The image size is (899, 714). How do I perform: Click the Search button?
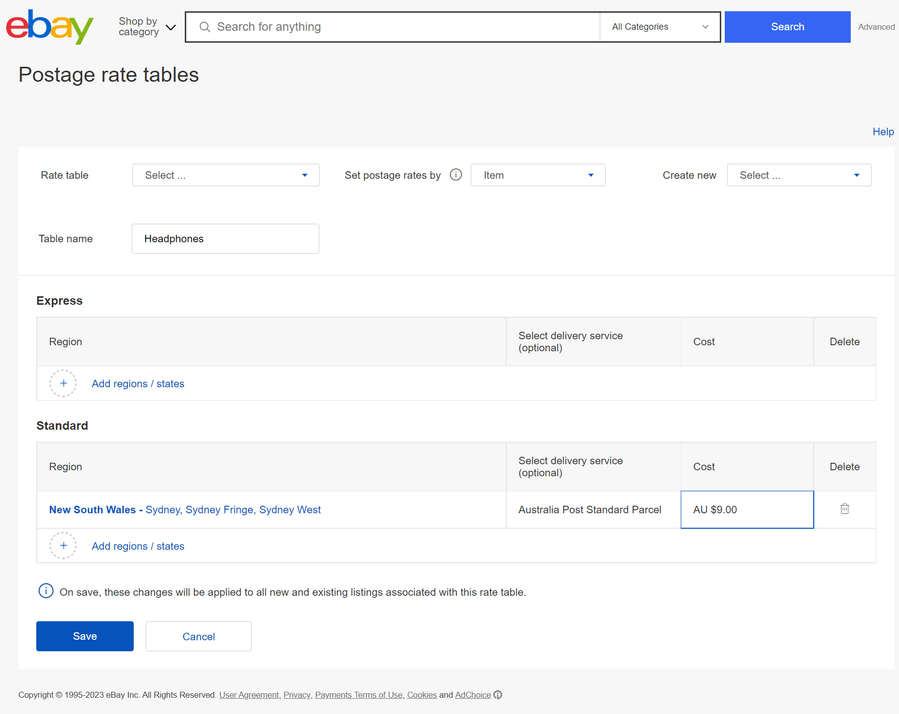click(787, 27)
